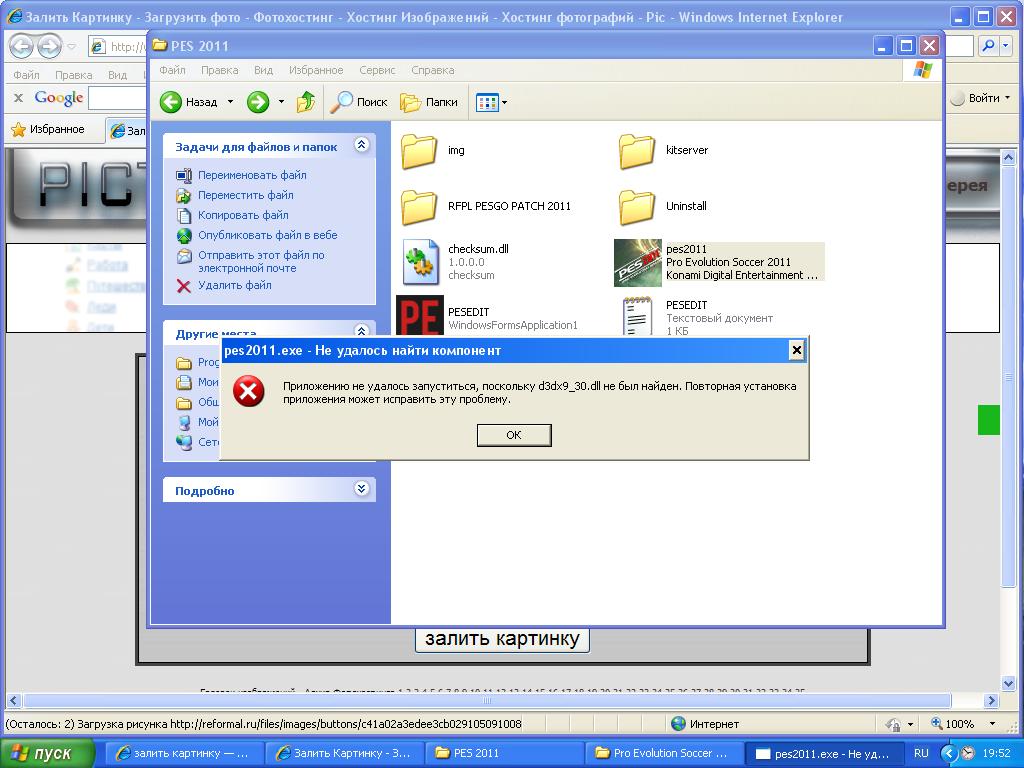Click OK in the pes2011.exe error dialog
This screenshot has width=1024, height=768.
514,435
